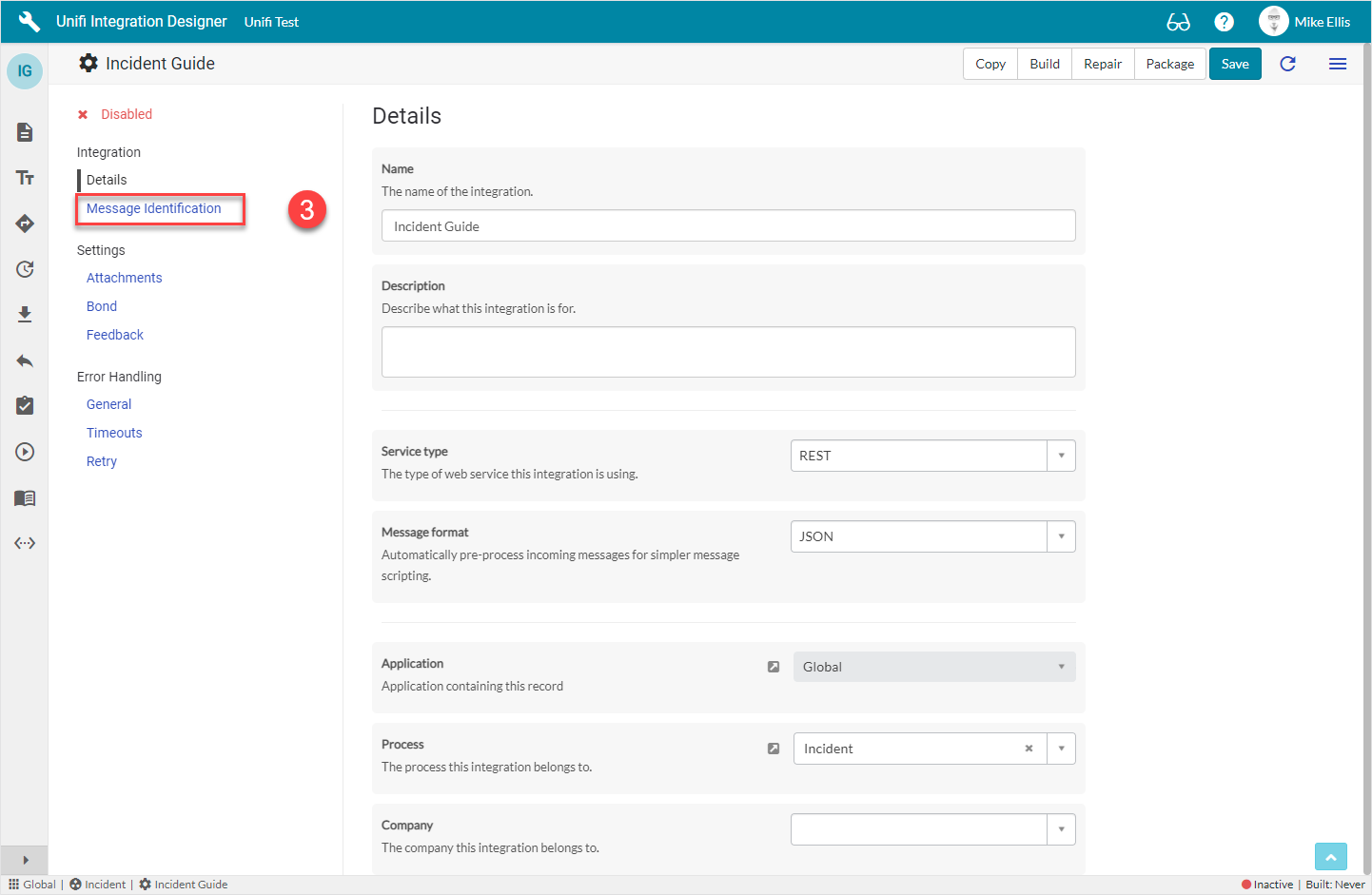Open the Company dropdown
The height and width of the screenshot is (895, 1372).
(1061, 829)
